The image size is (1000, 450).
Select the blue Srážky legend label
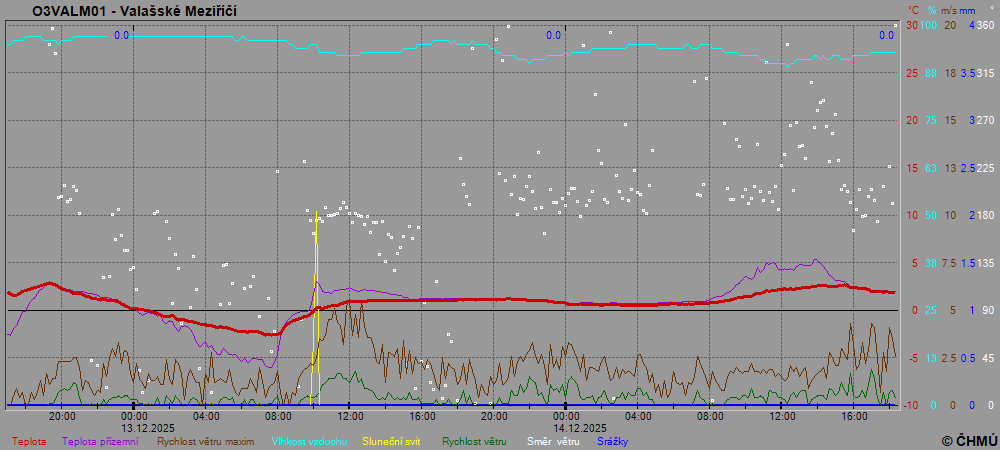click(613, 441)
